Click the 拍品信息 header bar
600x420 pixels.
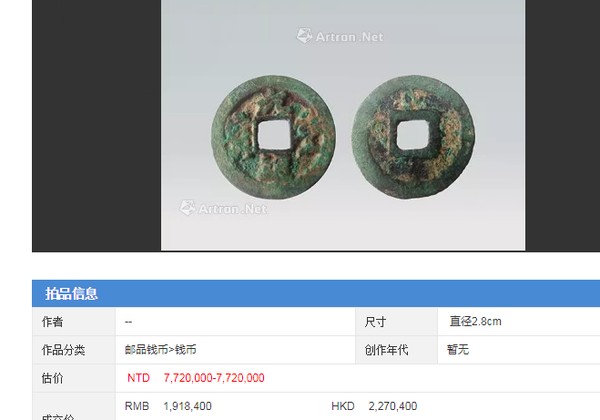[x=316, y=293]
